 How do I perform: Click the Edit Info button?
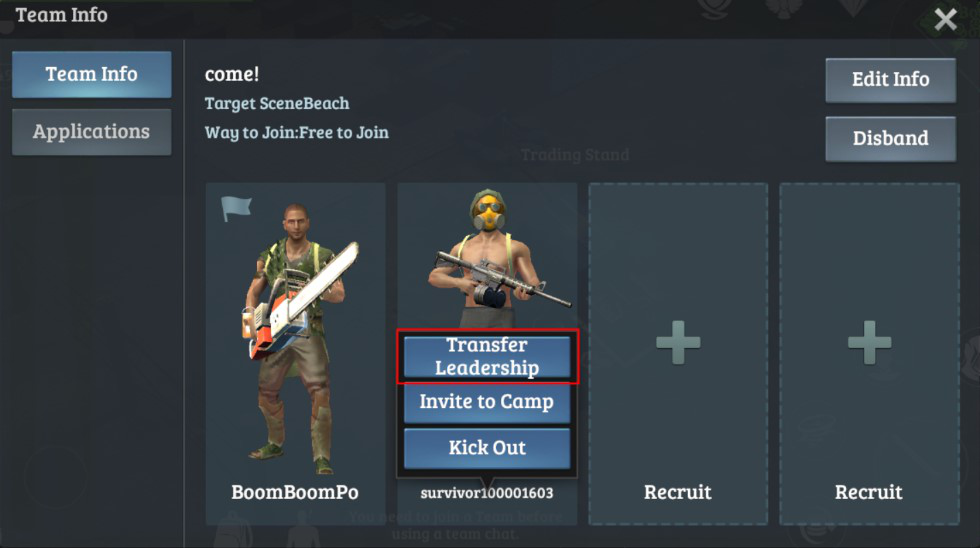pos(890,80)
